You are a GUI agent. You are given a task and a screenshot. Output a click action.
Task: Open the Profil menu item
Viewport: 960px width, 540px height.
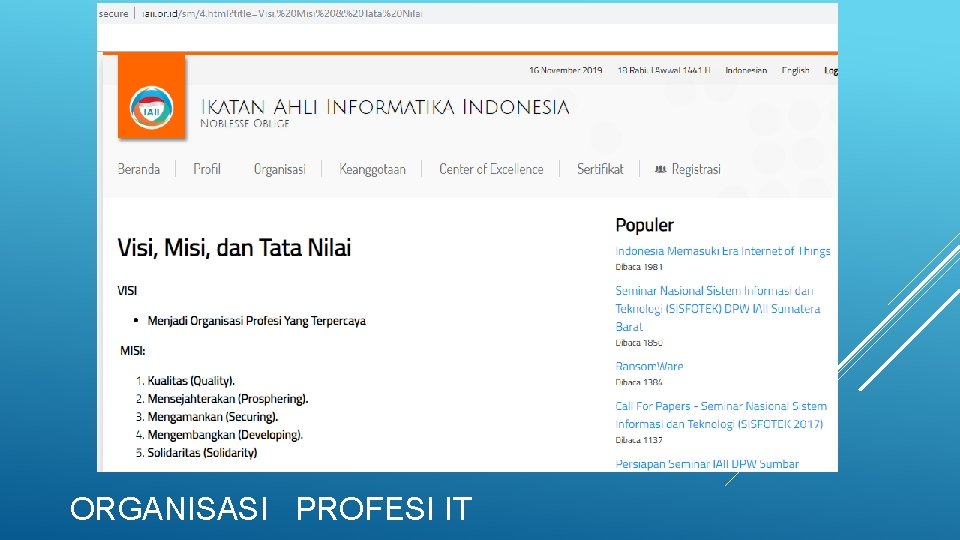click(x=207, y=169)
